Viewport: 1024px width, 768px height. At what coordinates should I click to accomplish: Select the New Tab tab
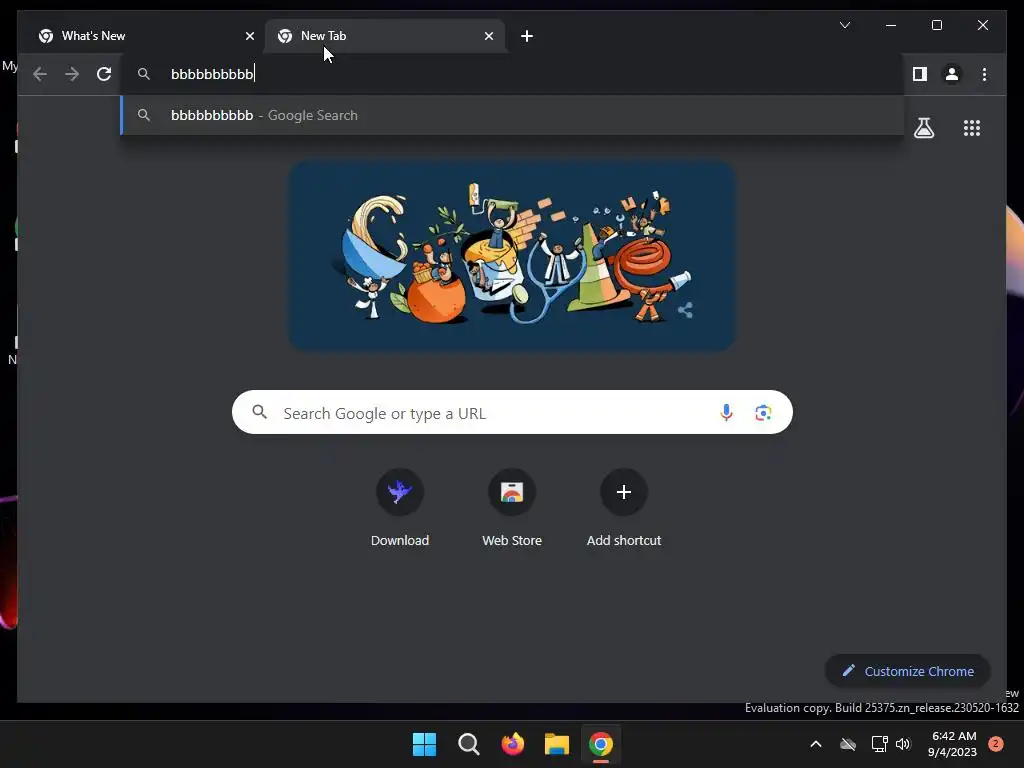point(385,36)
